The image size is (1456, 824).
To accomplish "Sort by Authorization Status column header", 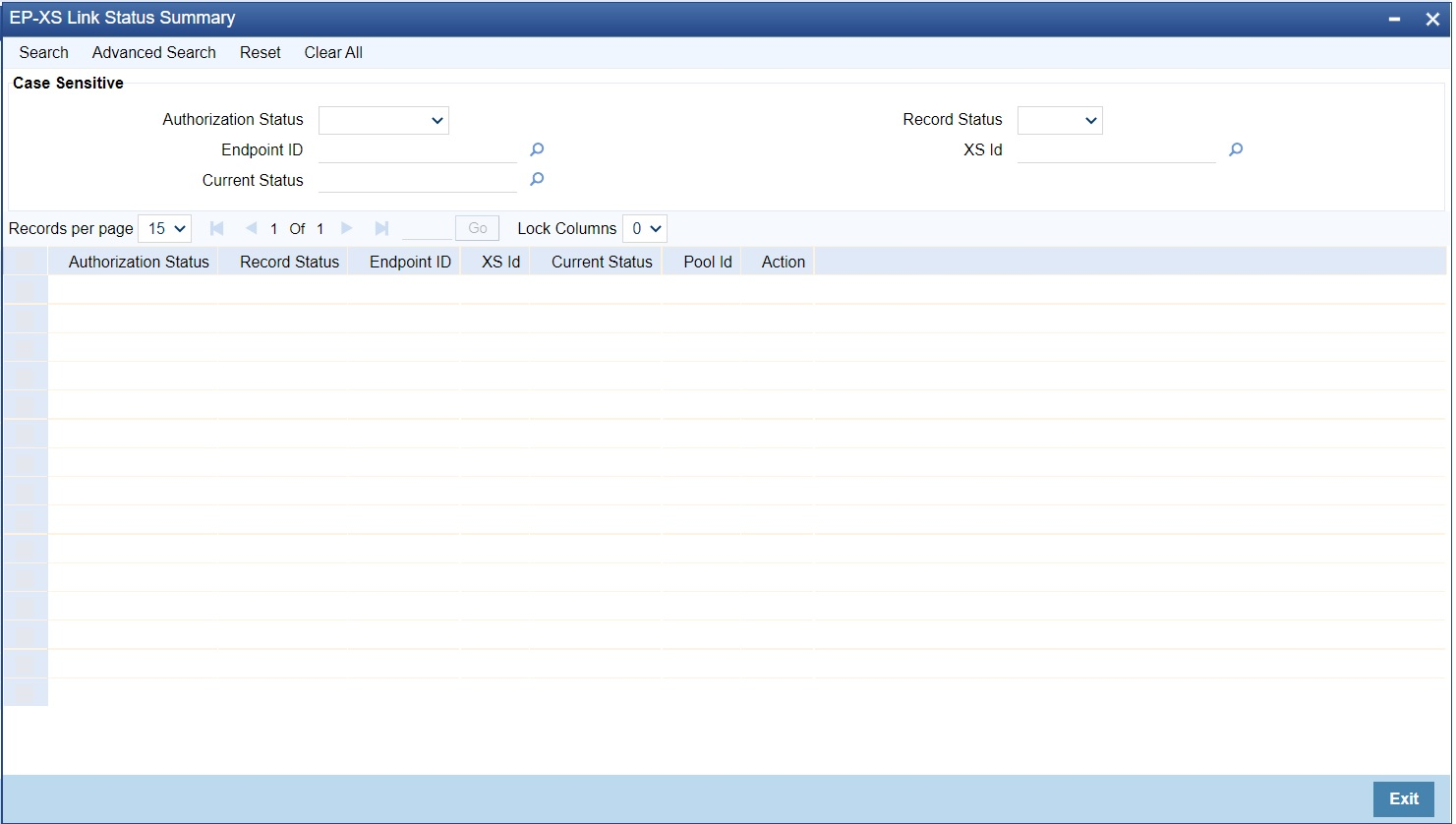I will point(139,262).
